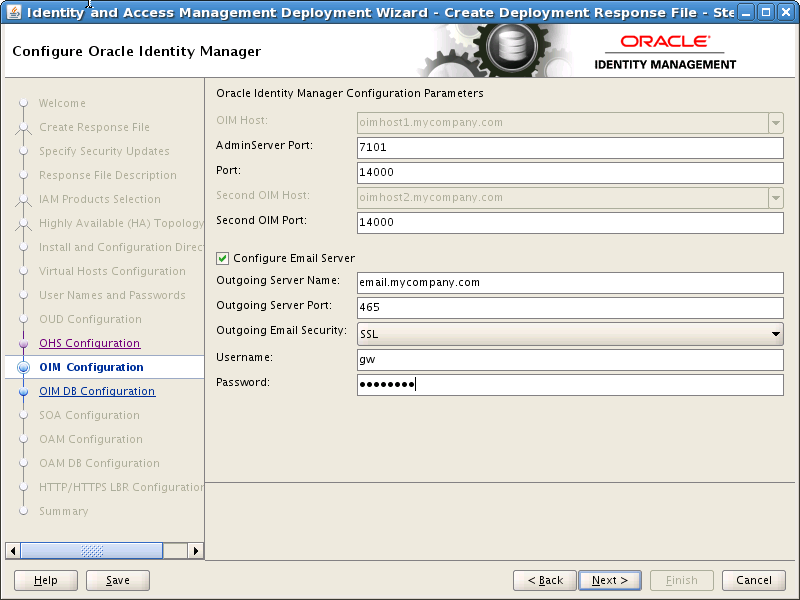Click the Create Response File branch icon
This screenshot has height=600, width=800.
pyautogui.click(x=23, y=128)
